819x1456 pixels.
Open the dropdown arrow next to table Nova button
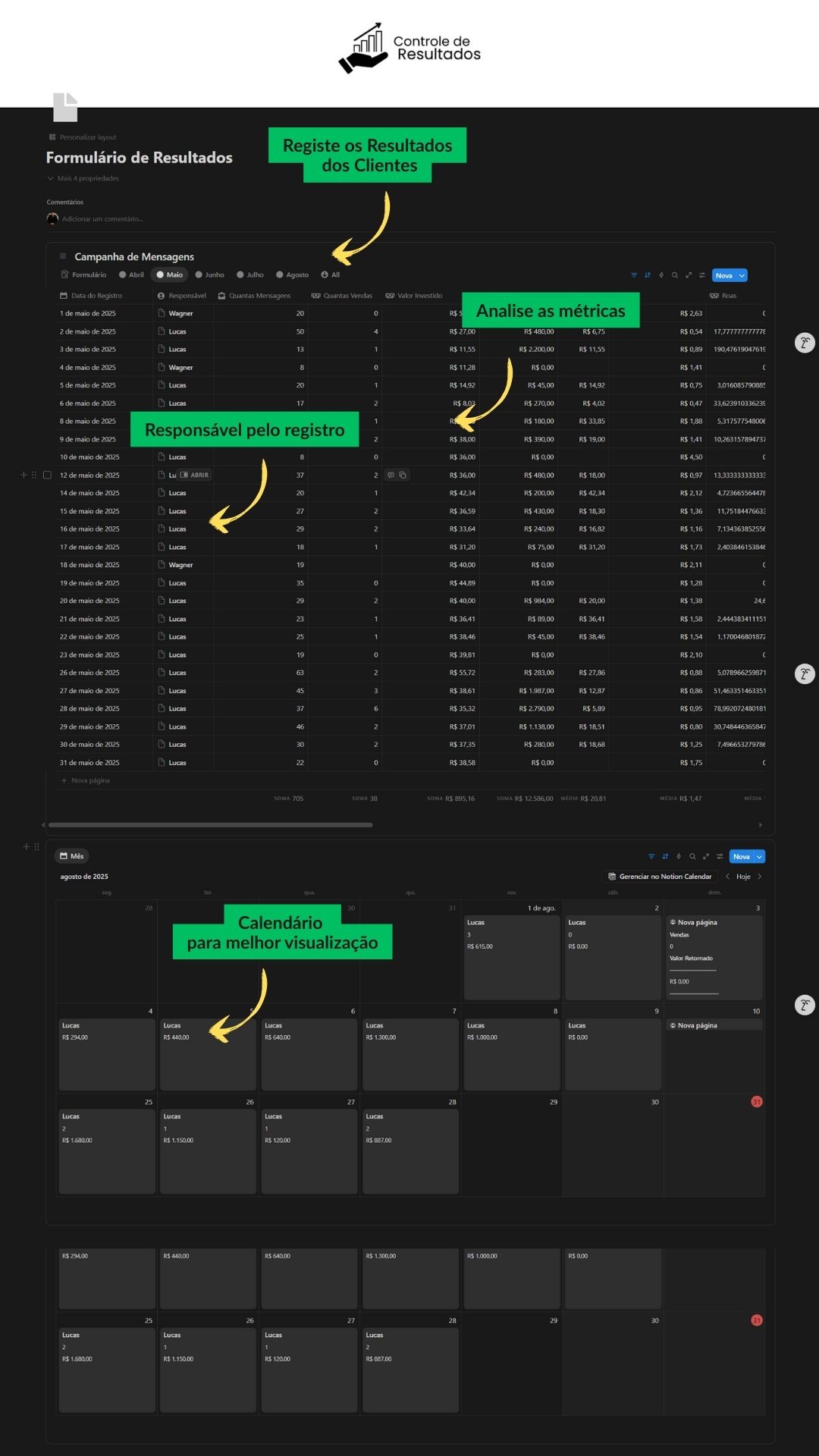[x=742, y=275]
